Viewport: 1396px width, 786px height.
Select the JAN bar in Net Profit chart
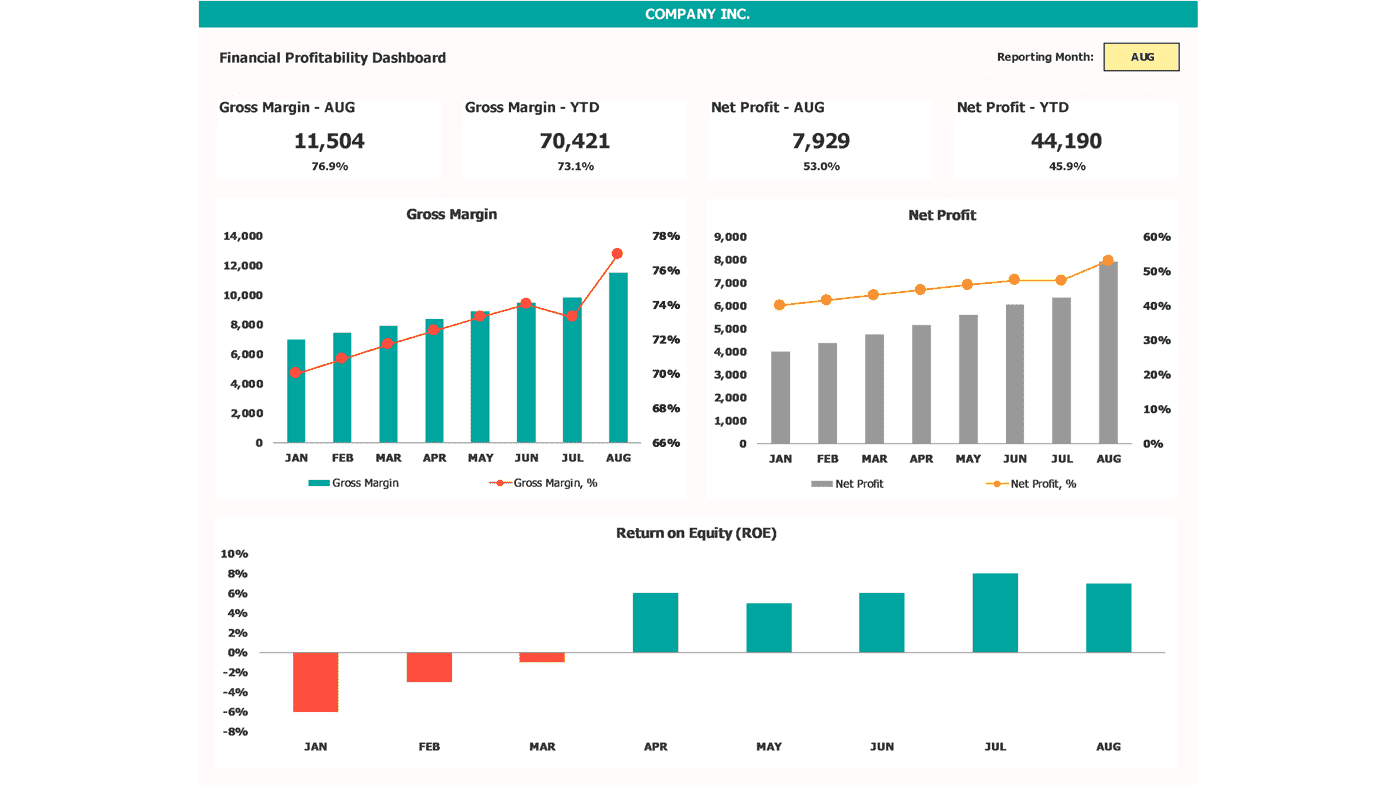point(780,398)
